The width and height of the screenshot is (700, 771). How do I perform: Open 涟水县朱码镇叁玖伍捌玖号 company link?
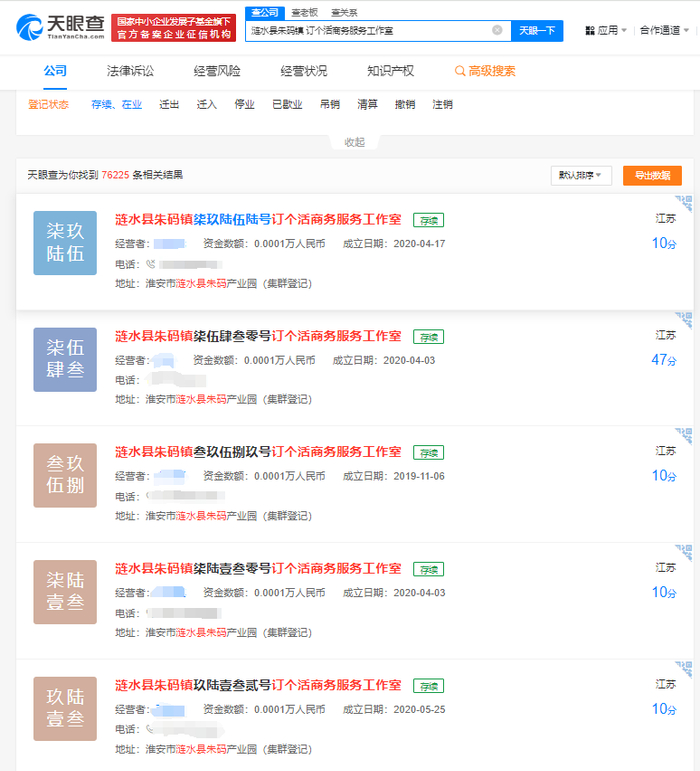[x=258, y=451]
